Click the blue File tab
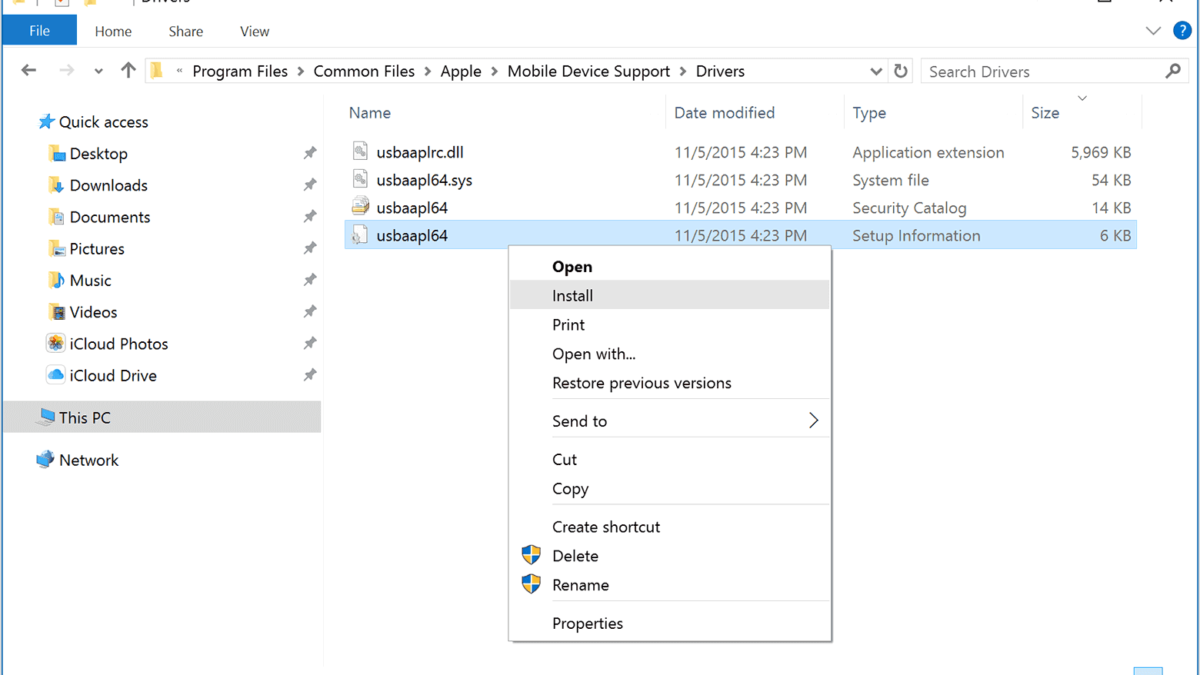 pos(39,31)
